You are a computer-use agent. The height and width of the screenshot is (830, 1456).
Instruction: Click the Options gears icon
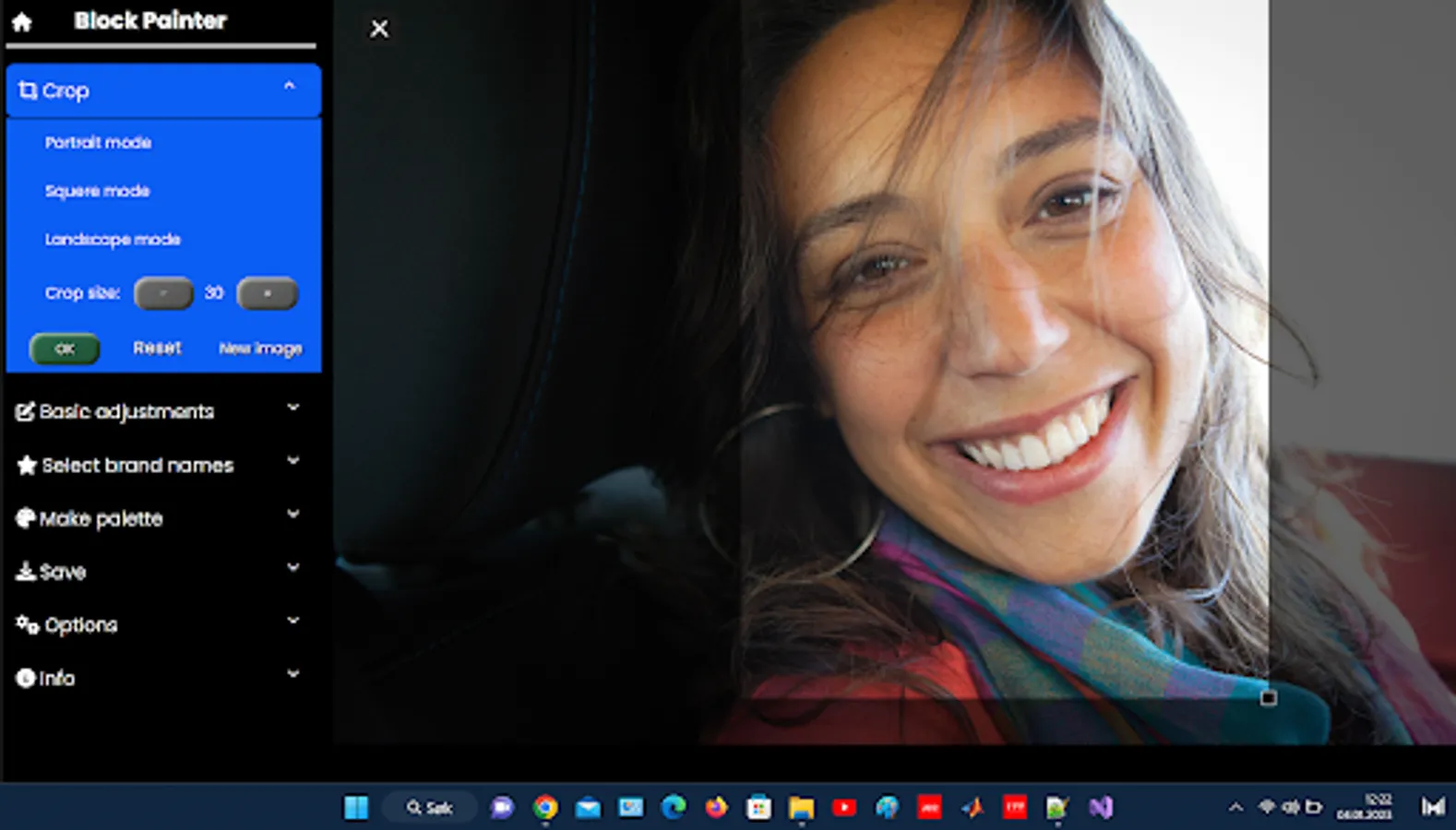pyautogui.click(x=27, y=625)
